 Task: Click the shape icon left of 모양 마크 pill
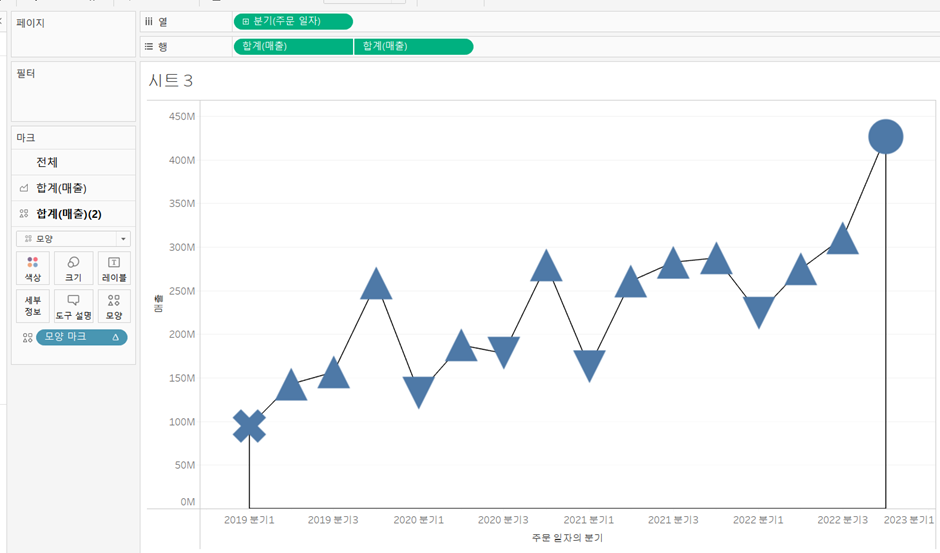click(28, 338)
